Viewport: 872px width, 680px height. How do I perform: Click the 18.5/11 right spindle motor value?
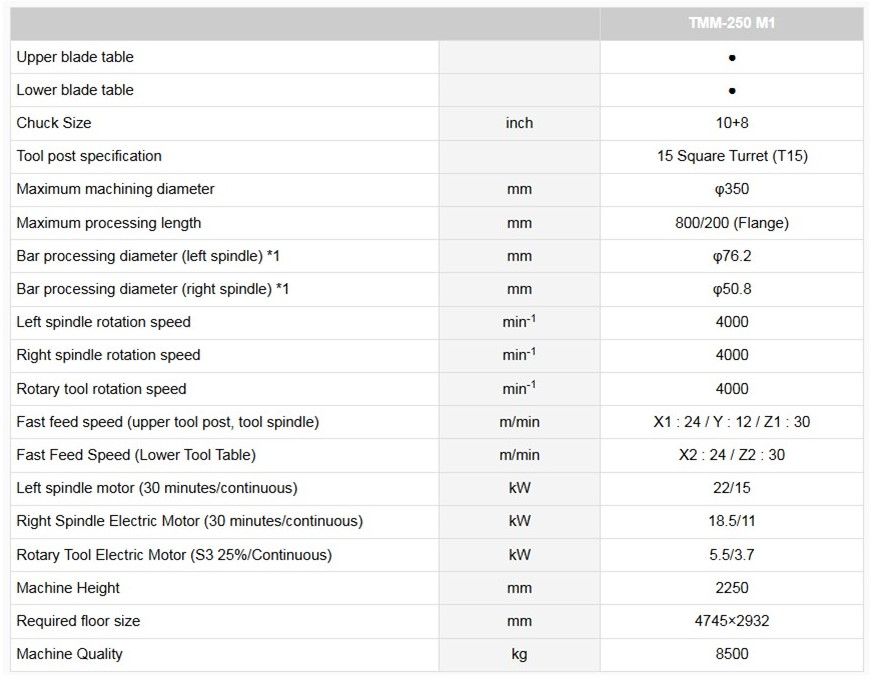pyautogui.click(x=731, y=521)
